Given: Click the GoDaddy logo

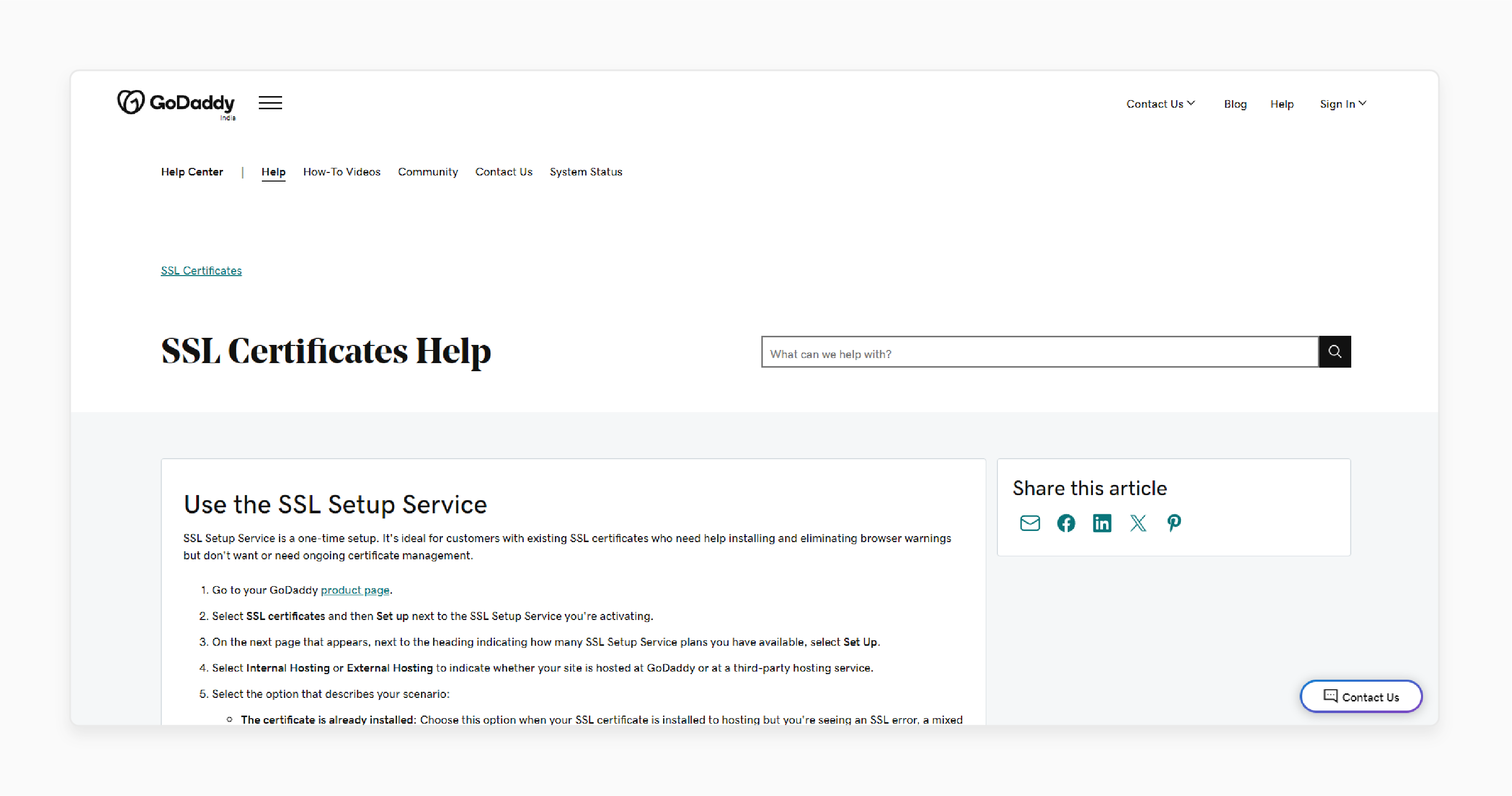Looking at the screenshot, I should [176, 104].
